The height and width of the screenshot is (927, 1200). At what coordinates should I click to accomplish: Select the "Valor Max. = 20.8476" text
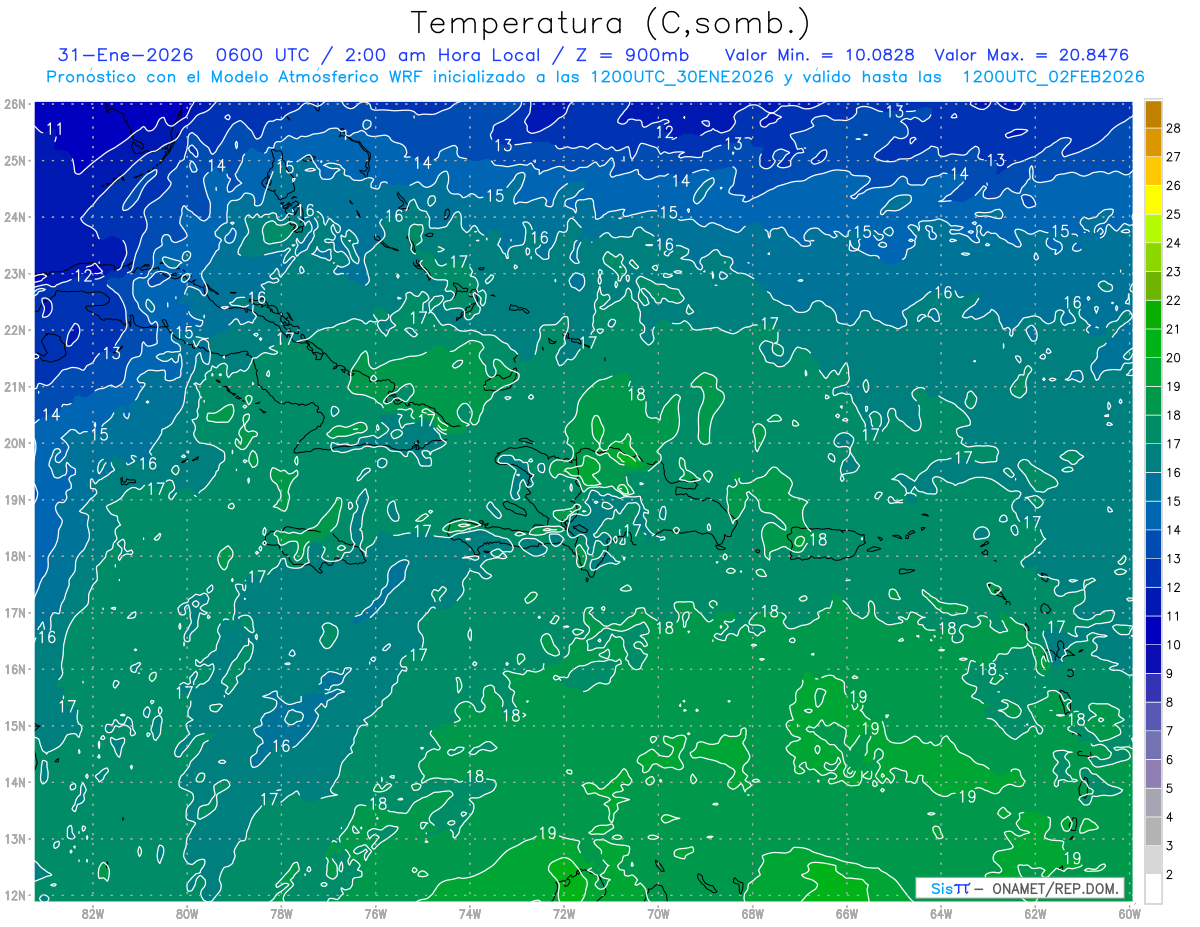click(x=1031, y=56)
